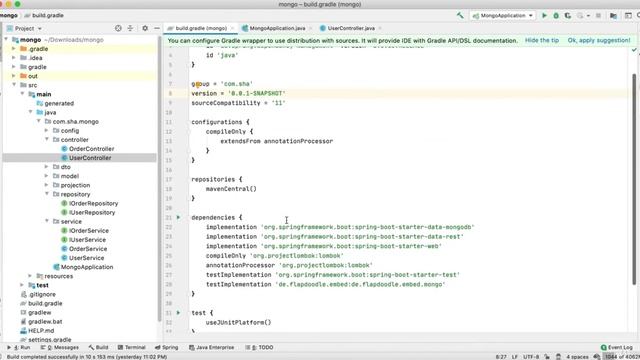The image size is (640, 360).
Task: Run with coverage icon in toolbar
Action: [x=568, y=16]
